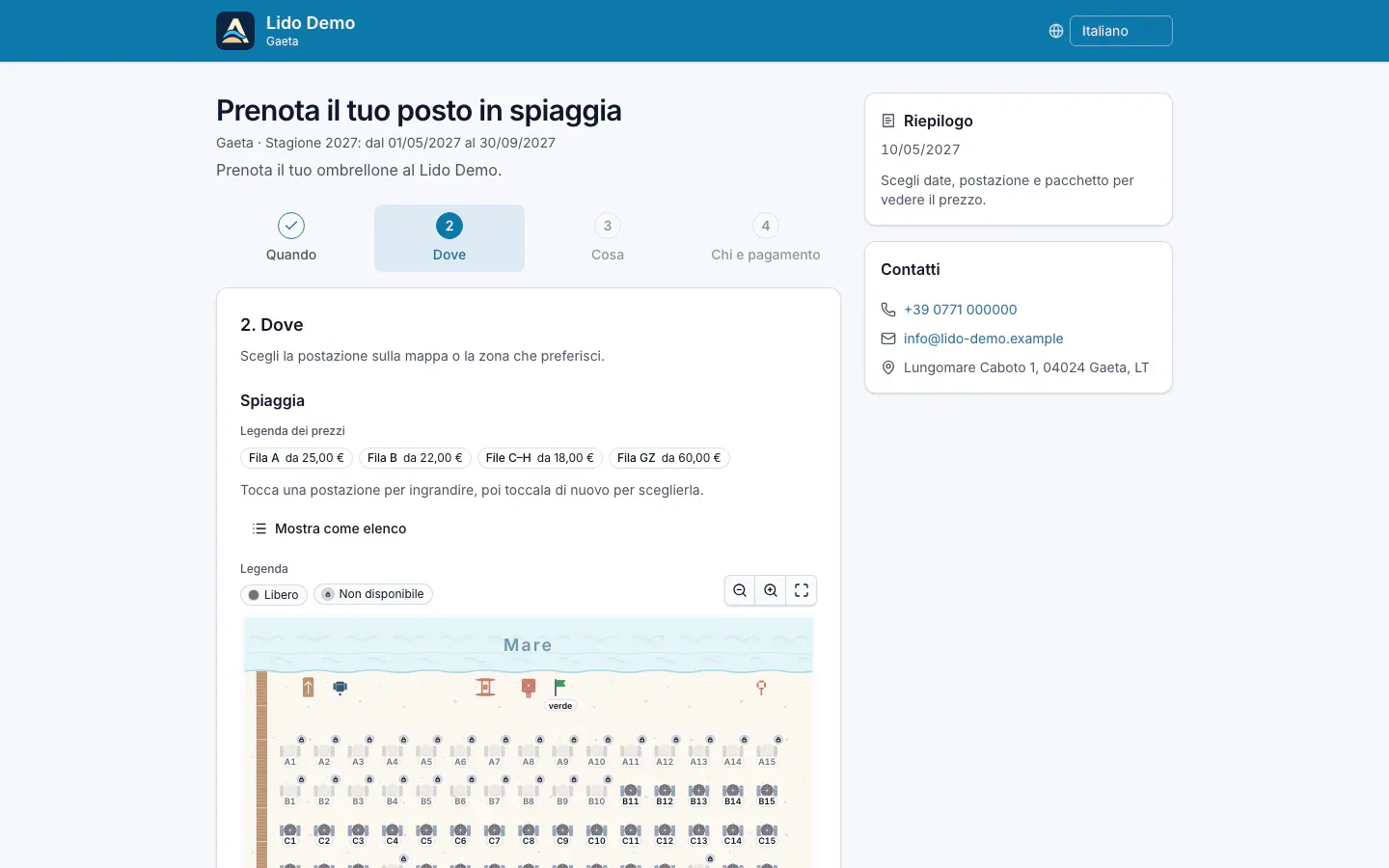The image size is (1389, 868).
Task: Select umbrella C13 on the map
Action: point(698,833)
